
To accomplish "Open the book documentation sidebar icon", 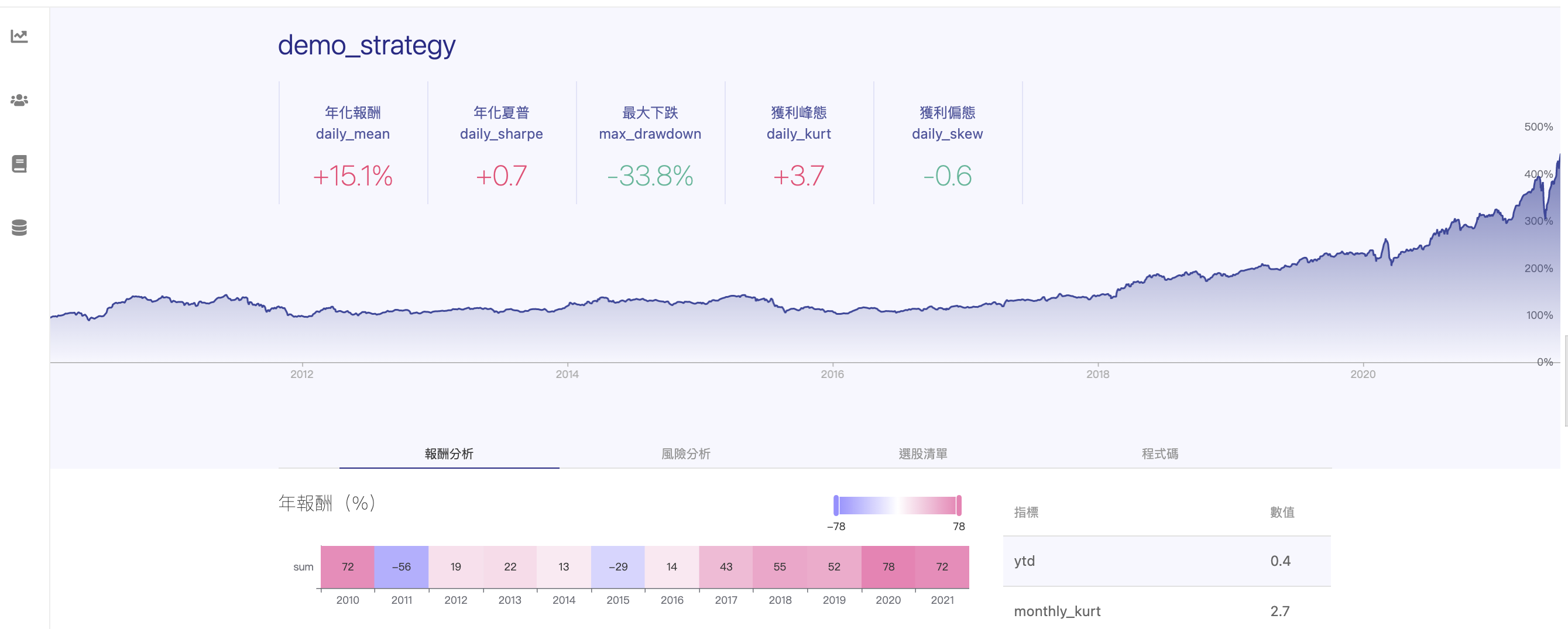I will [19, 164].
